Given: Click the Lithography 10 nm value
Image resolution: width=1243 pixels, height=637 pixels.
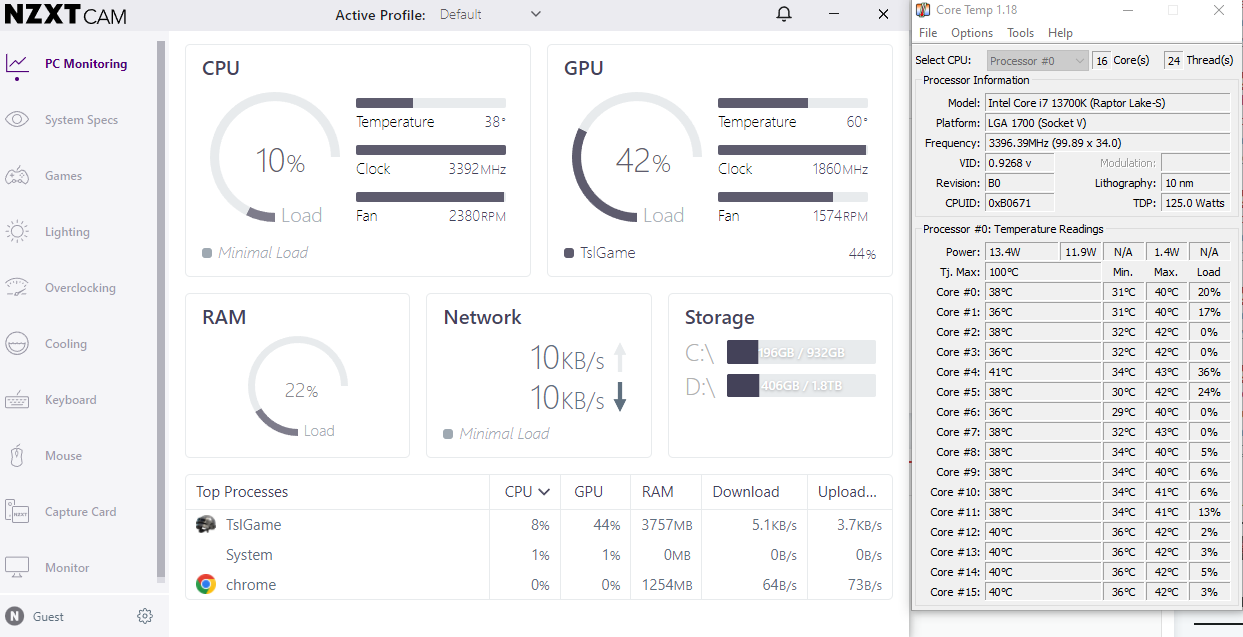Looking at the screenshot, I should coord(1195,183).
